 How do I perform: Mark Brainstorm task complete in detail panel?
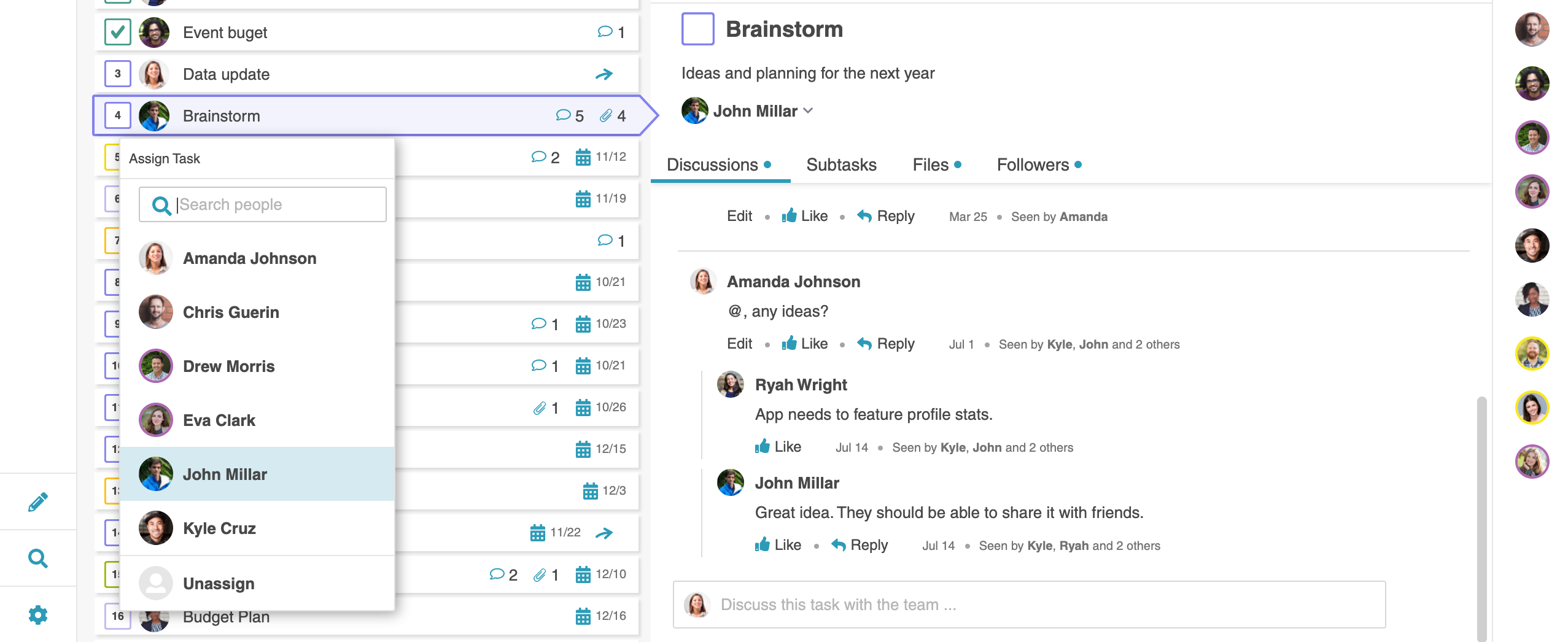[697, 29]
